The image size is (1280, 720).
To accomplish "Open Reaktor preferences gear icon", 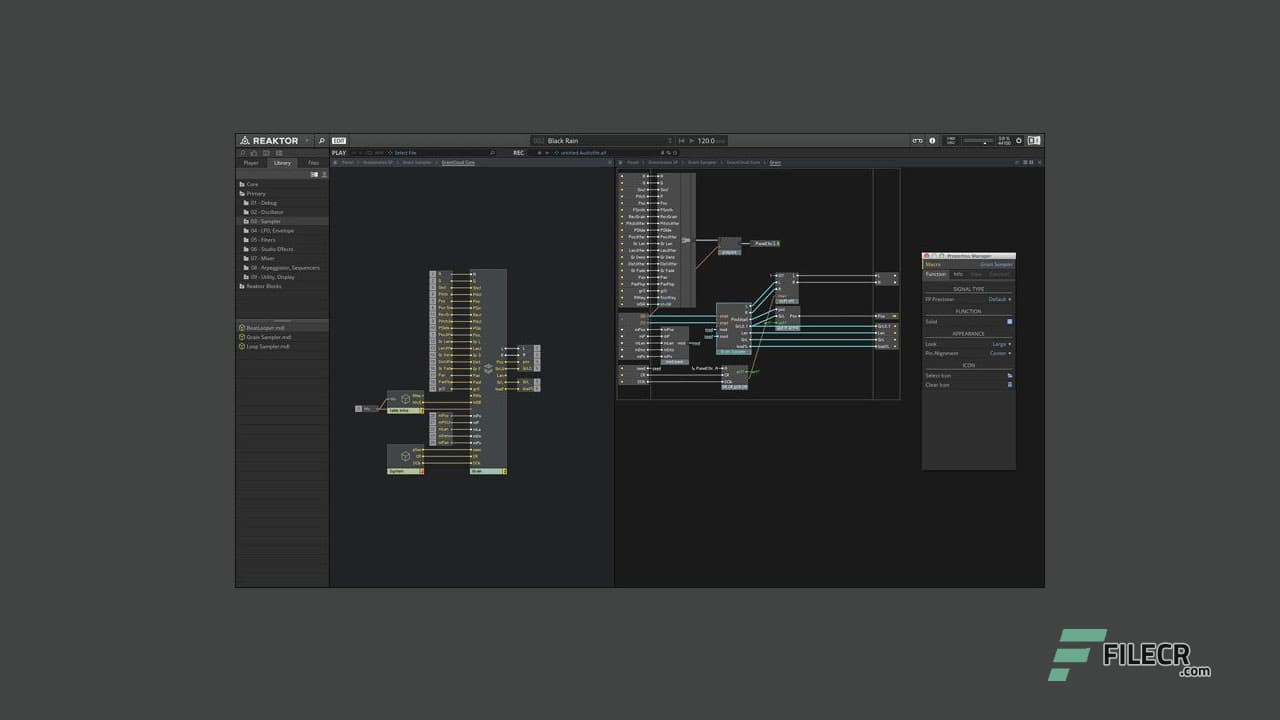I will point(1018,140).
